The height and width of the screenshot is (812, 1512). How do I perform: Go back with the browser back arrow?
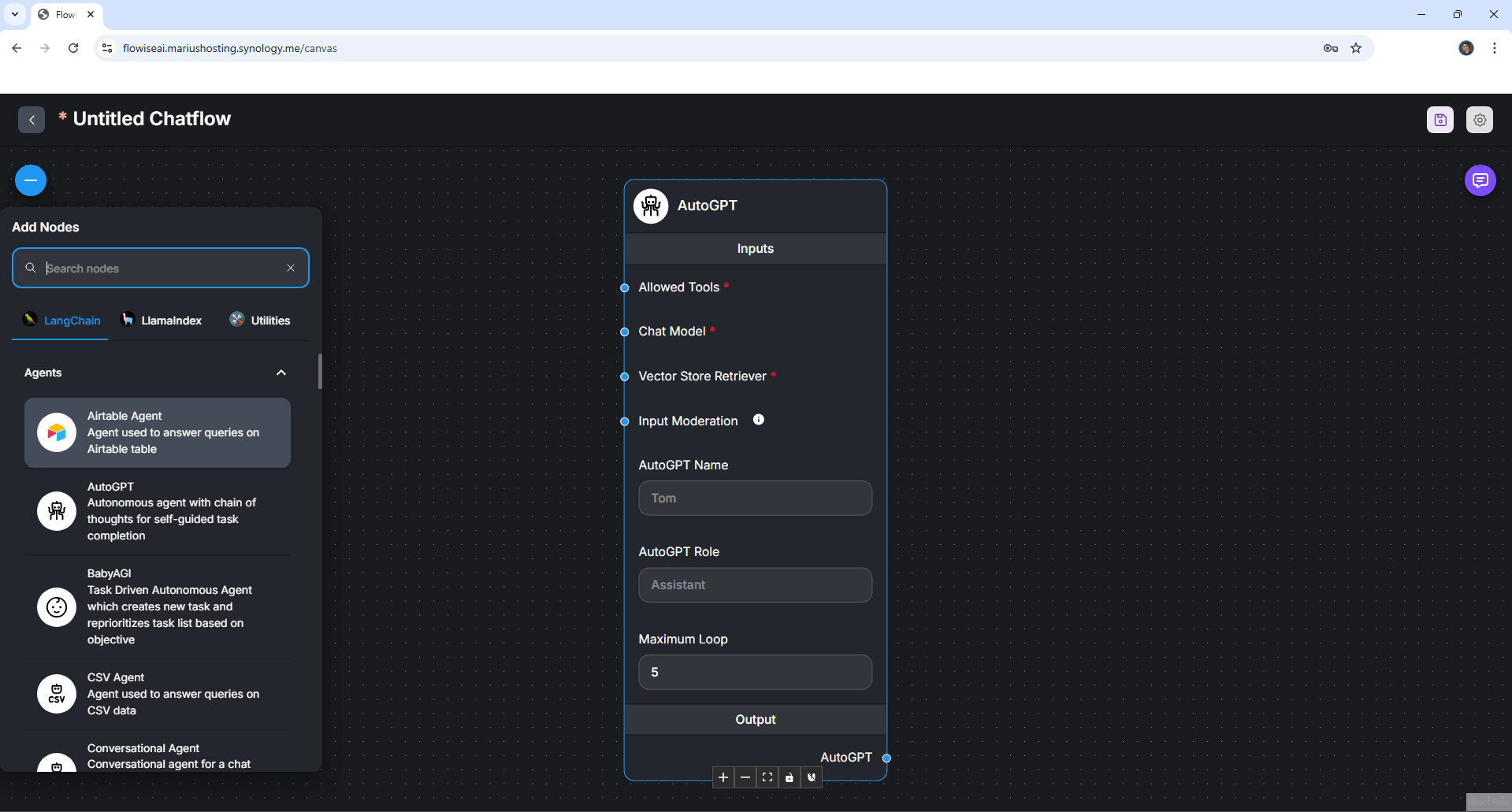17,48
